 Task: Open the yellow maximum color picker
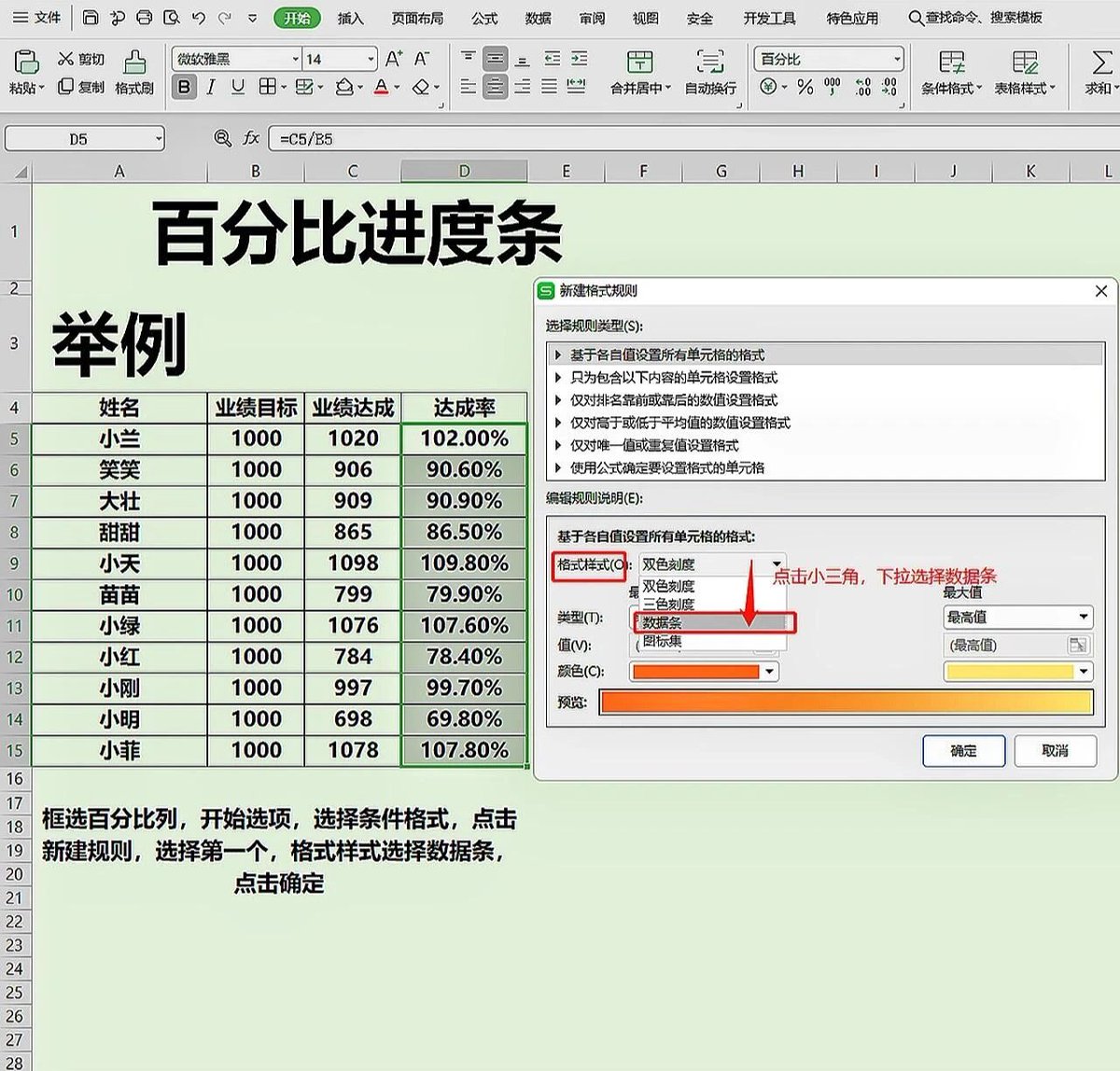(1017, 671)
